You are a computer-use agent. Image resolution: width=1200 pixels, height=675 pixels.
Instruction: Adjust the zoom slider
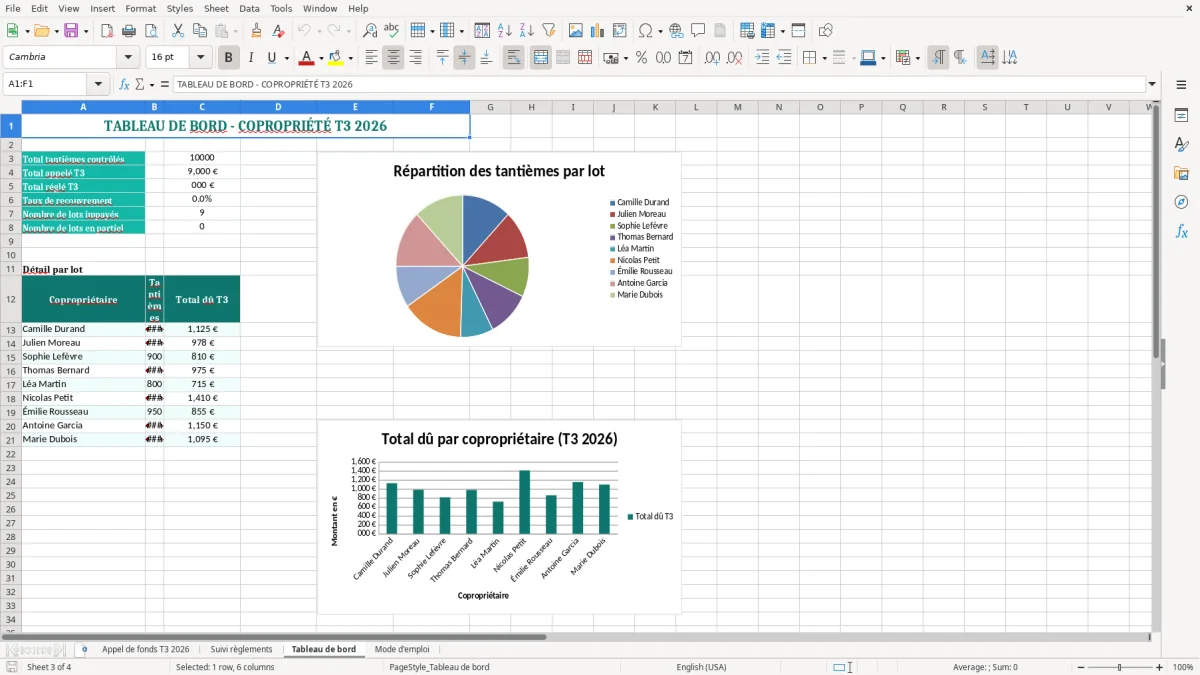(1119, 667)
